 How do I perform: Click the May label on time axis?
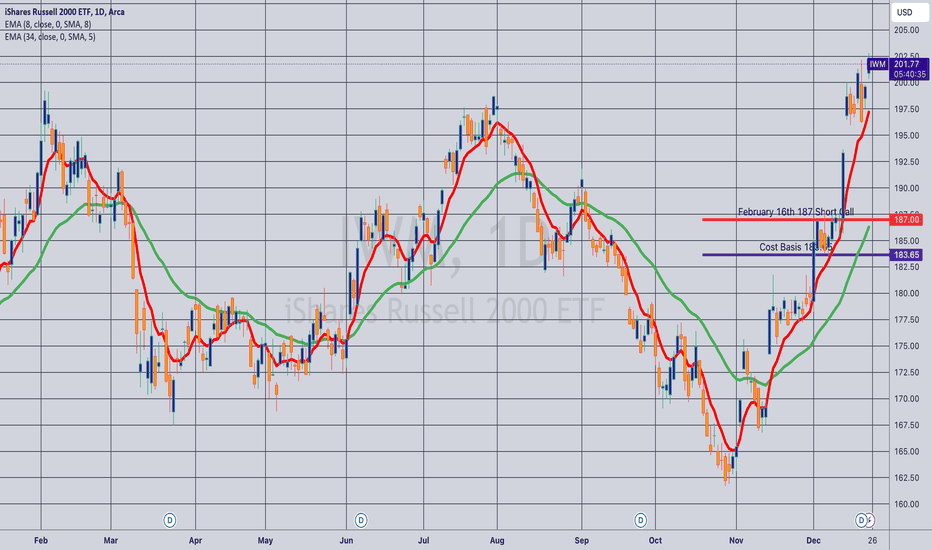tap(265, 540)
